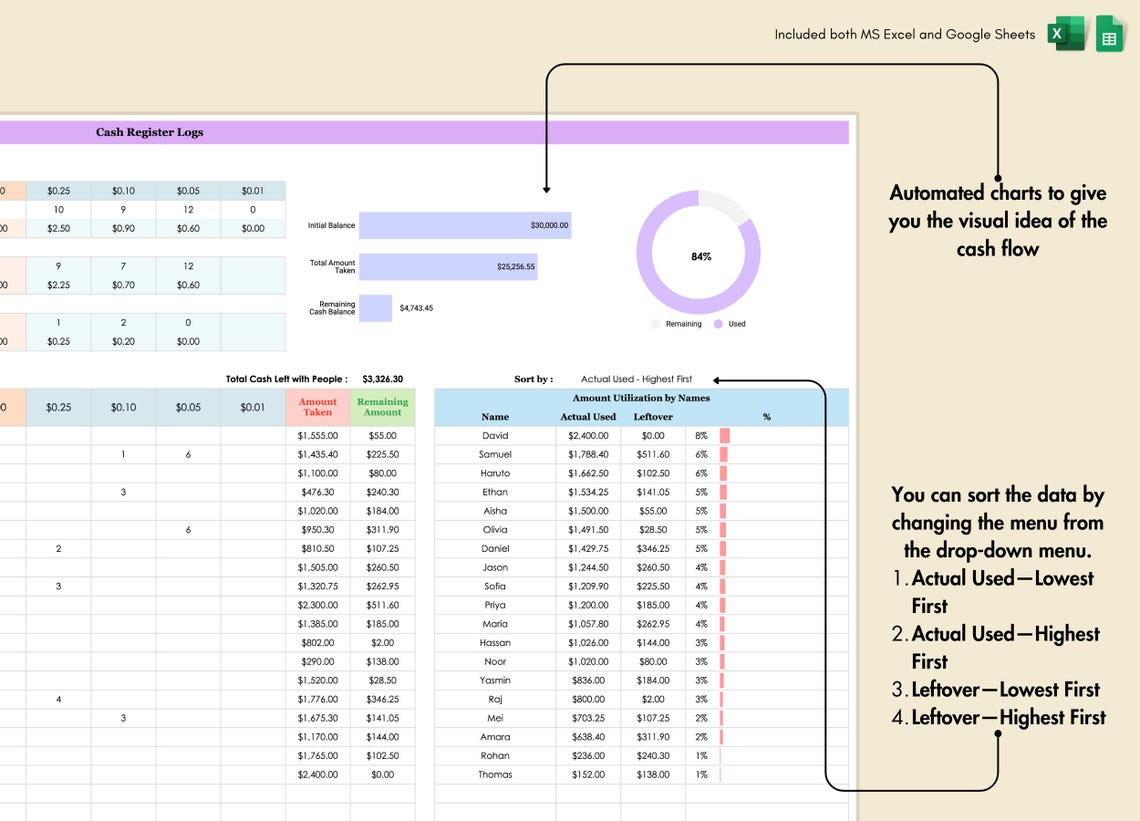Select the donut chart showing 84%
The image size is (1140, 821).
(x=699, y=255)
